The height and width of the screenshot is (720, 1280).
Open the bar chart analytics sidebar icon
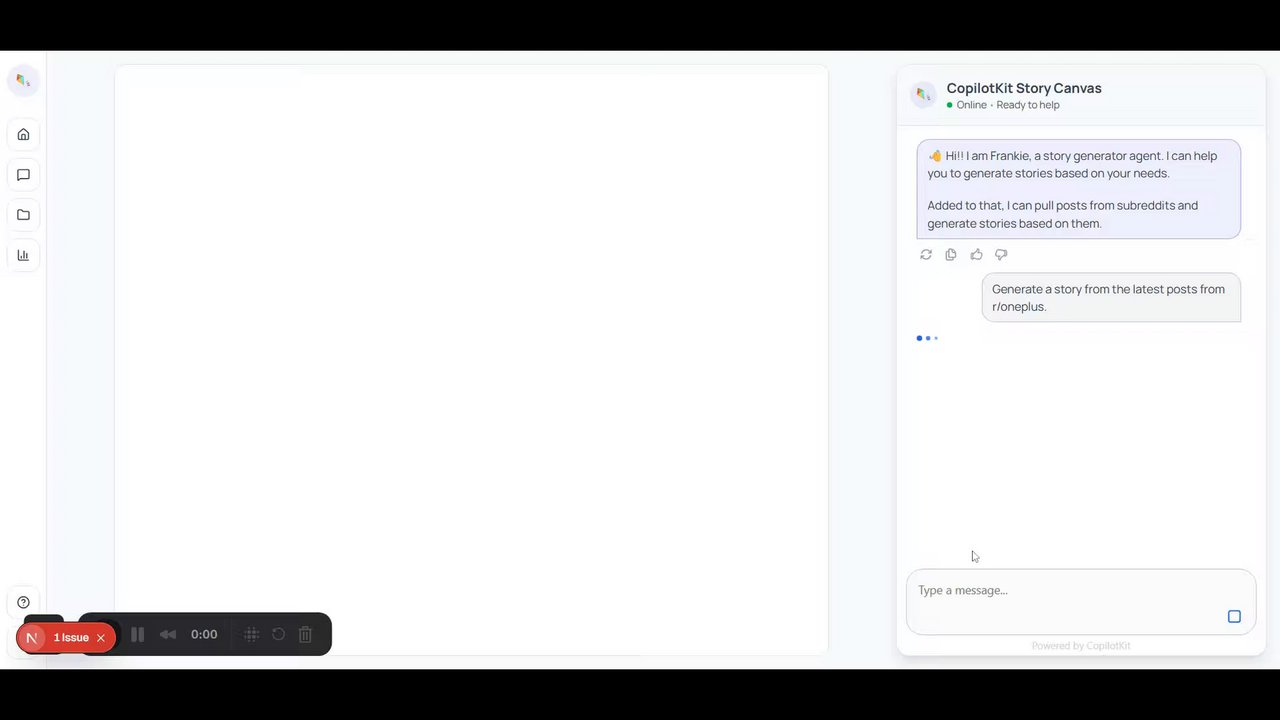pos(23,255)
